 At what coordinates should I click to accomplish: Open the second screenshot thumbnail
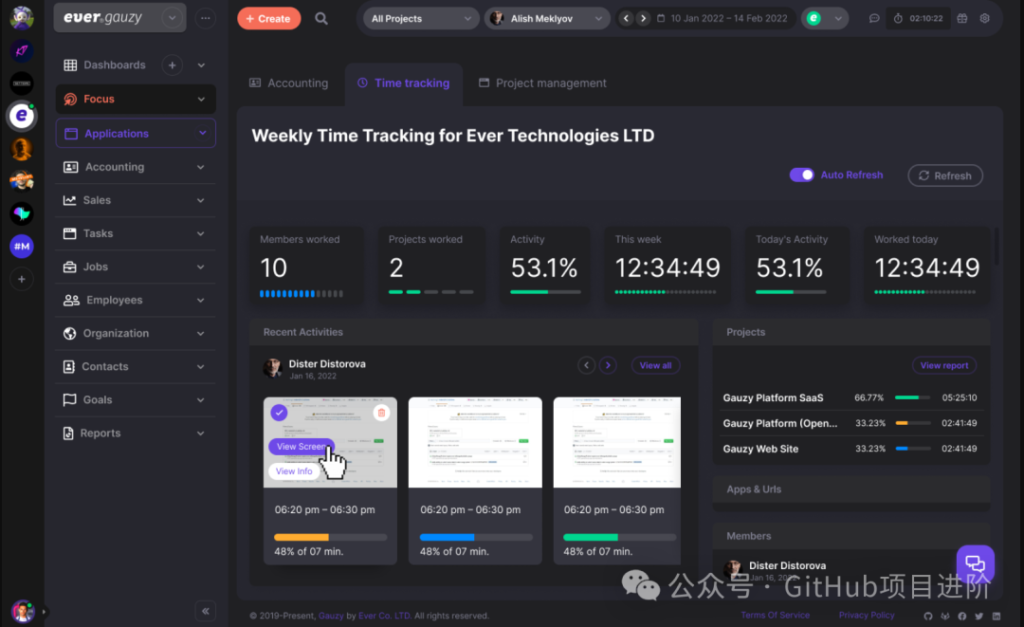[x=475, y=442]
